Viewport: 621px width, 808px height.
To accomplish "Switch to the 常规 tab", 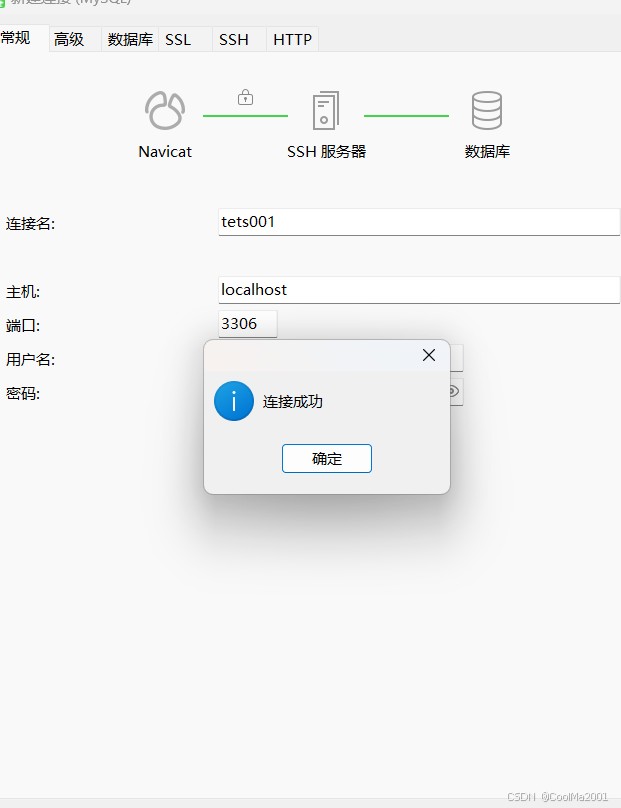I will pyautogui.click(x=23, y=38).
